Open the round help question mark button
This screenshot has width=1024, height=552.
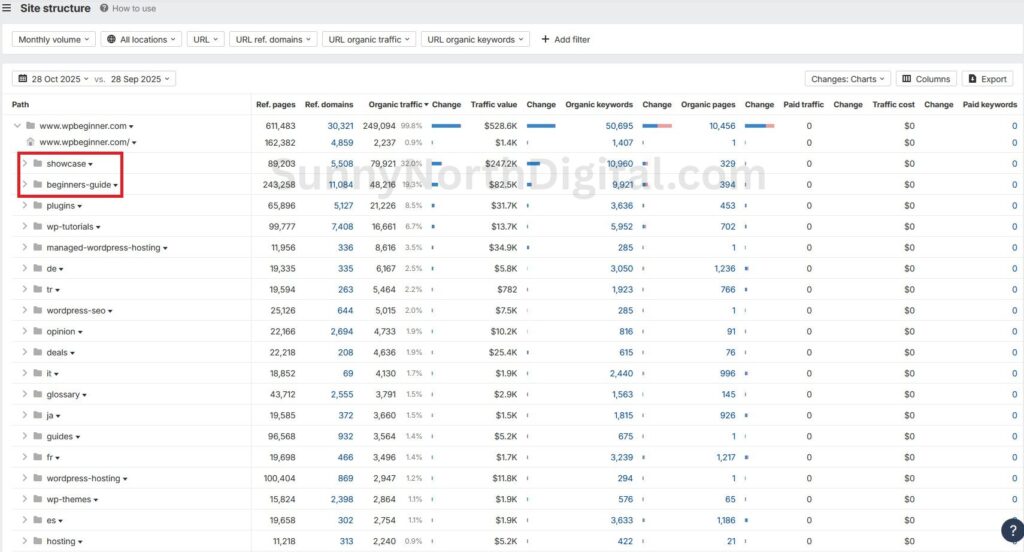pos(1012,530)
